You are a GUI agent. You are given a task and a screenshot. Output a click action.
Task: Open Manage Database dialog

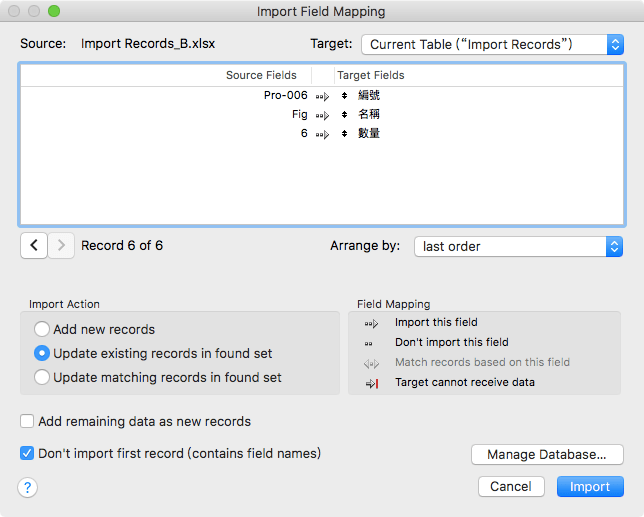pyautogui.click(x=547, y=455)
